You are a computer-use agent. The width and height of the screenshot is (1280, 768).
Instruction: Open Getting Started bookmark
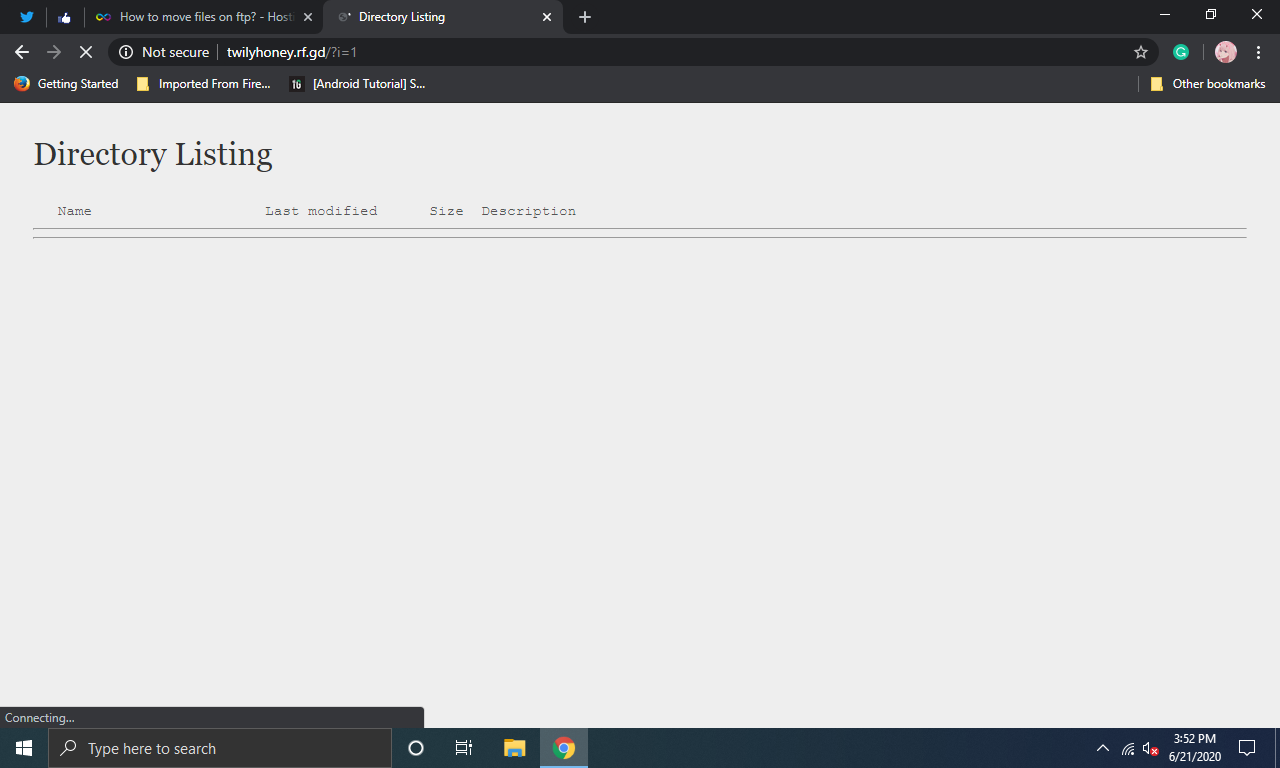coord(67,84)
